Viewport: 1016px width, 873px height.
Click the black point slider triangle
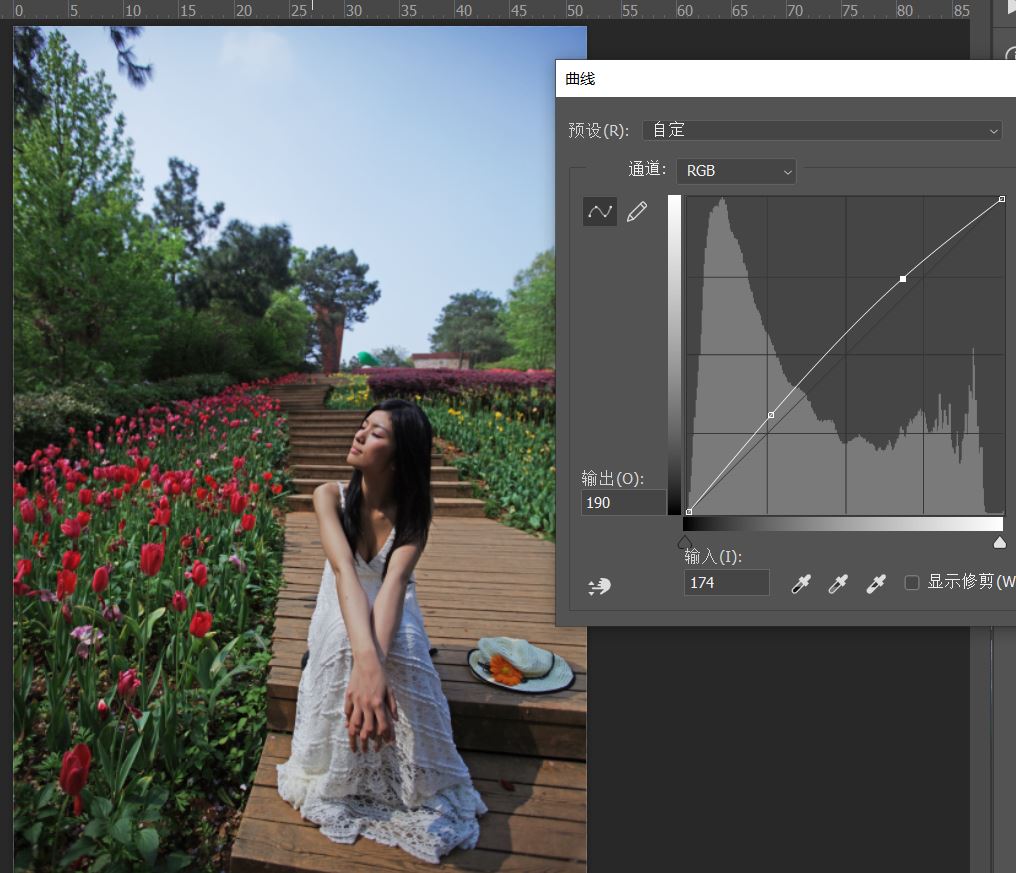685,542
